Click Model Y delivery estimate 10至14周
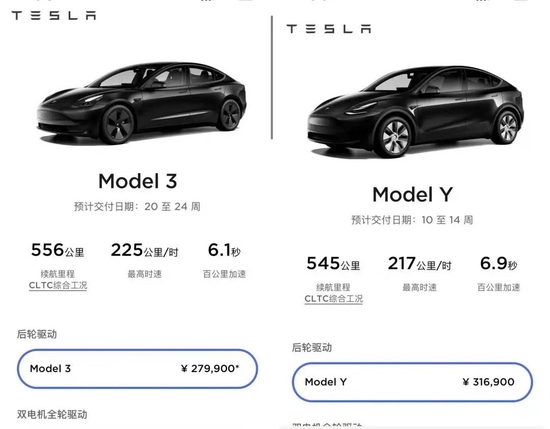The height and width of the screenshot is (429, 550). [x=412, y=220]
